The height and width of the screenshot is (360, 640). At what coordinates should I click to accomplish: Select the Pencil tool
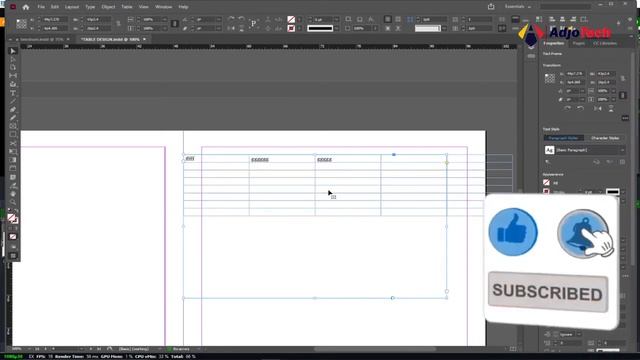[x=13, y=118]
